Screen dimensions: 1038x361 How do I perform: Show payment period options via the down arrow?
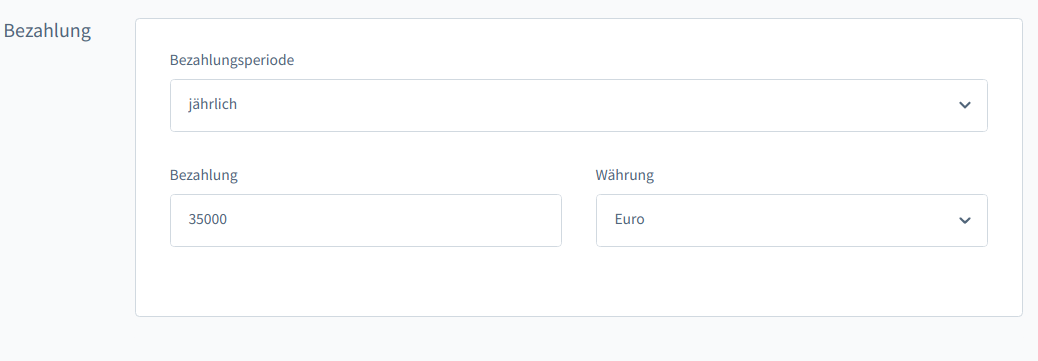click(x=965, y=105)
